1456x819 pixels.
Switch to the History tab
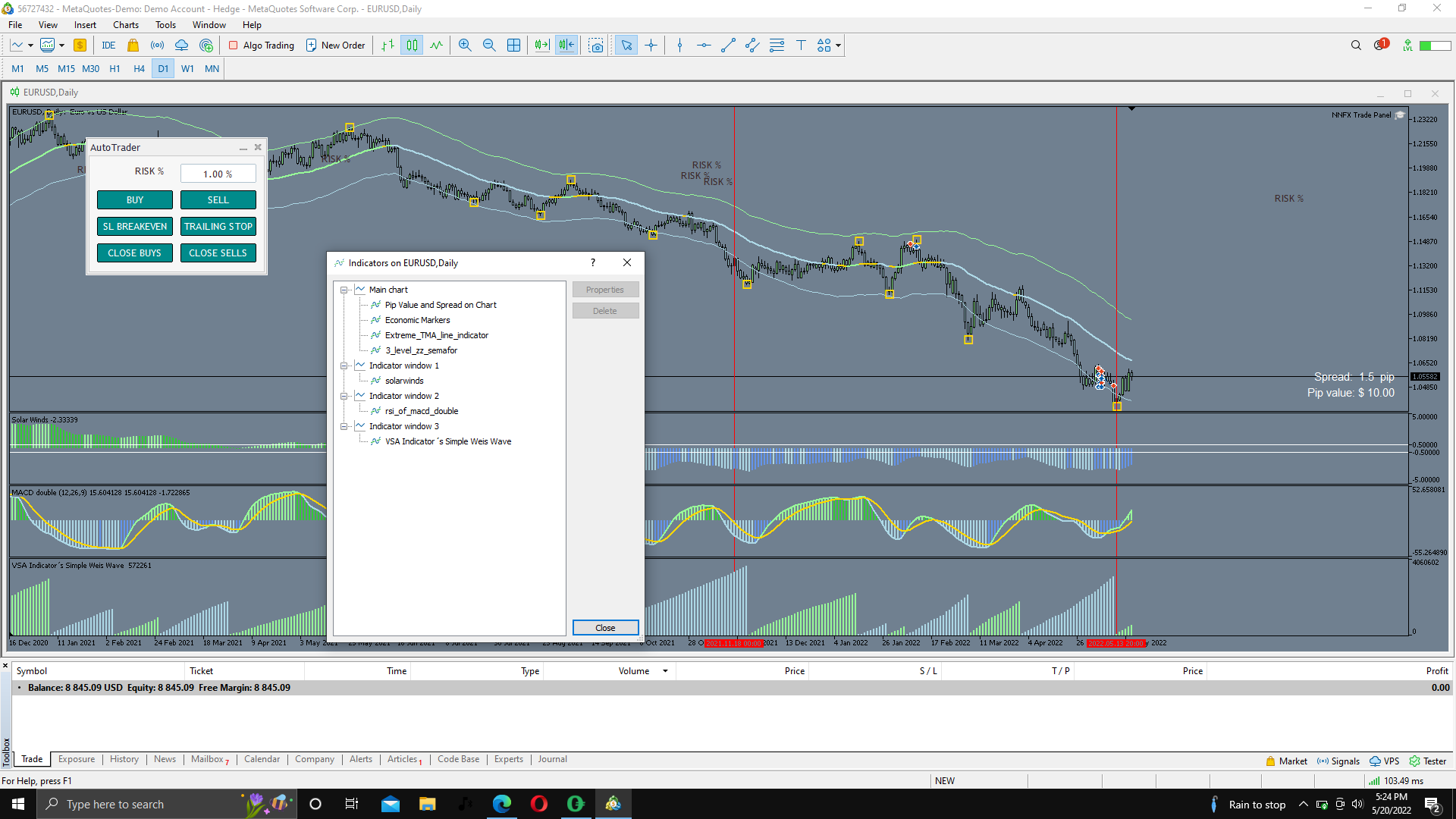coord(124,759)
